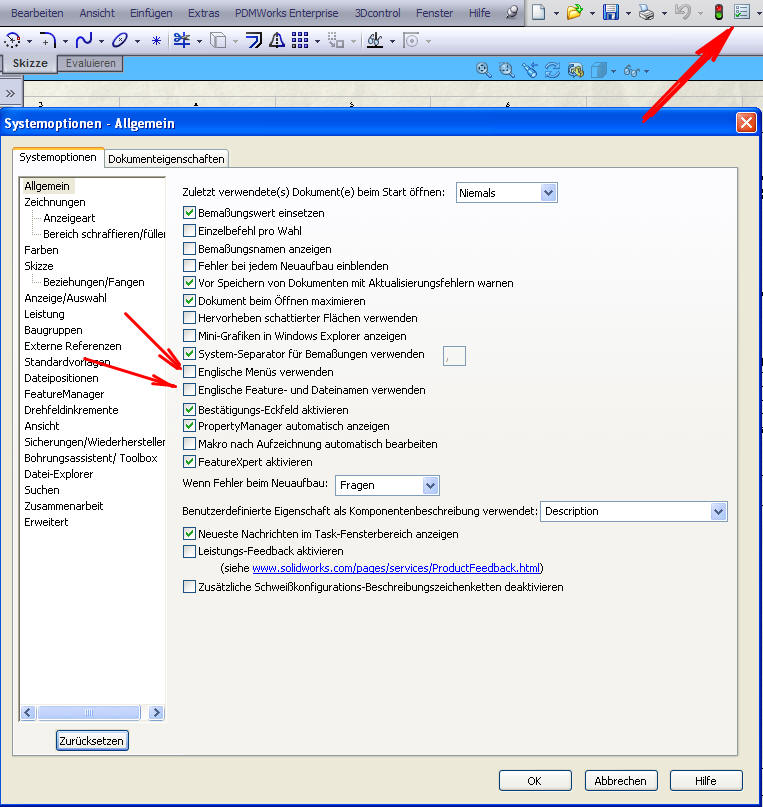Expand the double-chevron panel at left

point(10,93)
